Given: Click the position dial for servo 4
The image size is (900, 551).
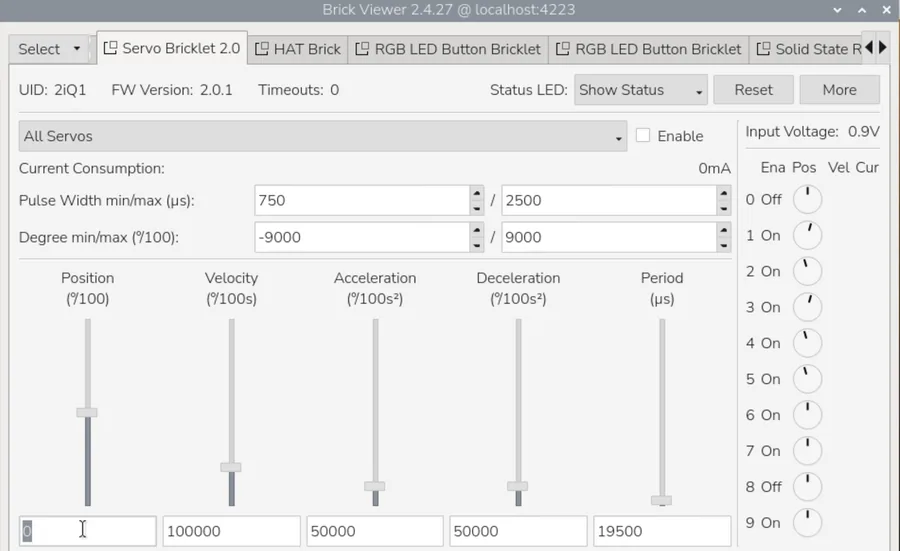Looking at the screenshot, I should (807, 343).
